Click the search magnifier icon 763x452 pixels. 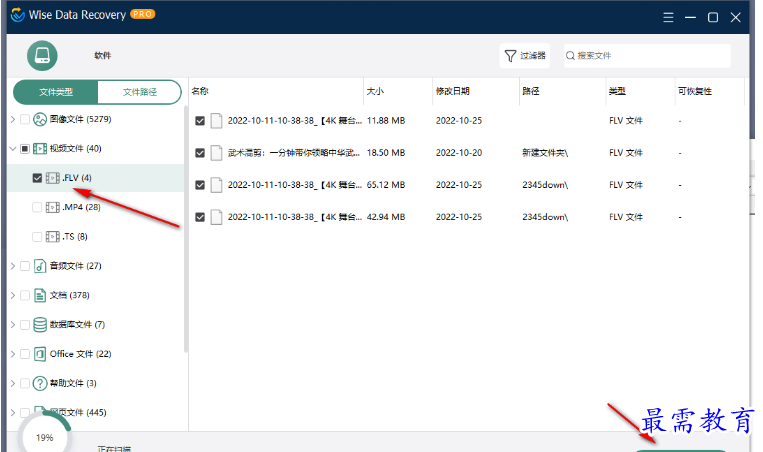tap(570, 56)
